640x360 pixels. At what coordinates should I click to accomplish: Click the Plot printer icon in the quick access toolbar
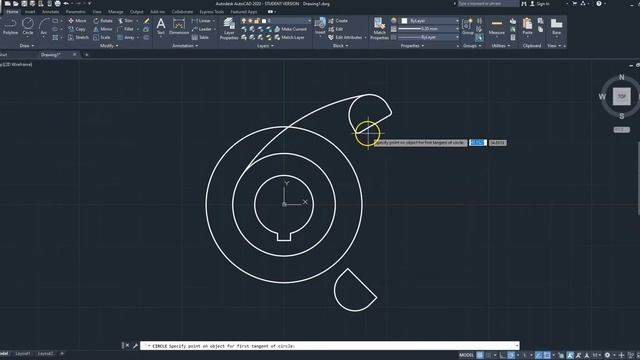pos(58,4)
